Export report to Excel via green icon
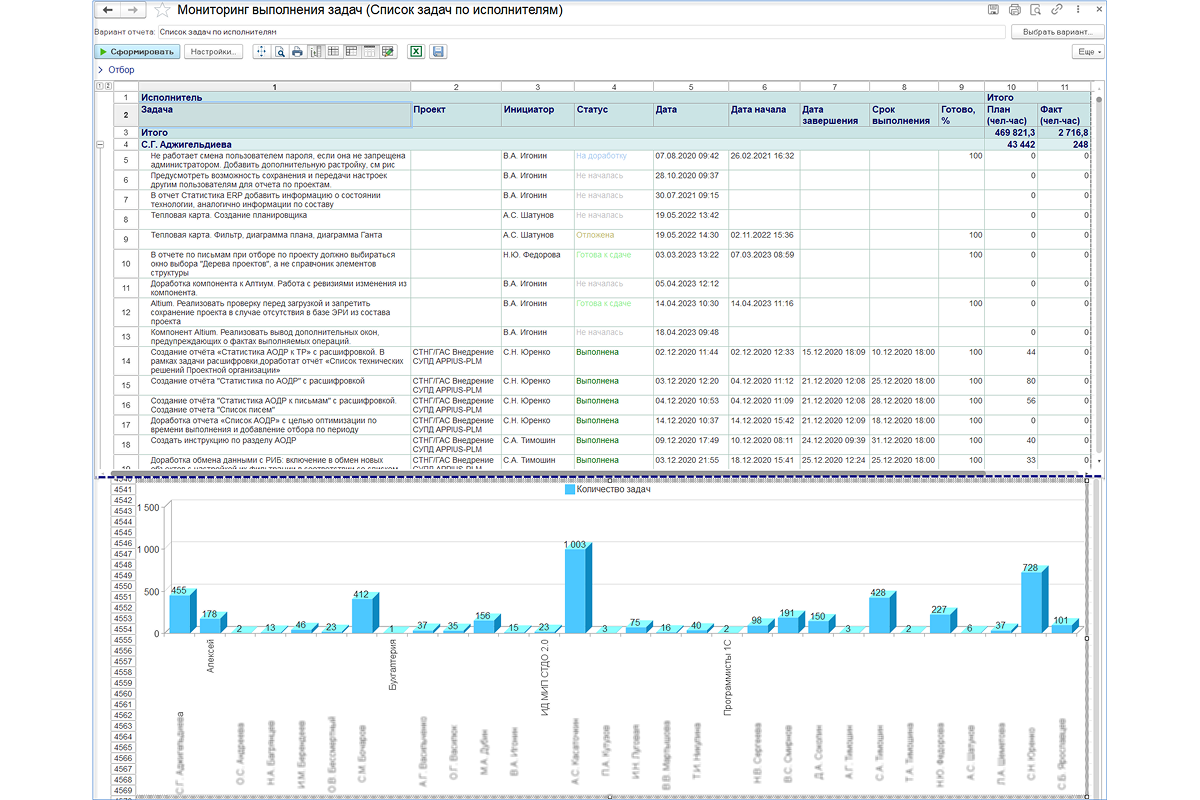Viewport: 1200px width, 800px height. [x=416, y=52]
